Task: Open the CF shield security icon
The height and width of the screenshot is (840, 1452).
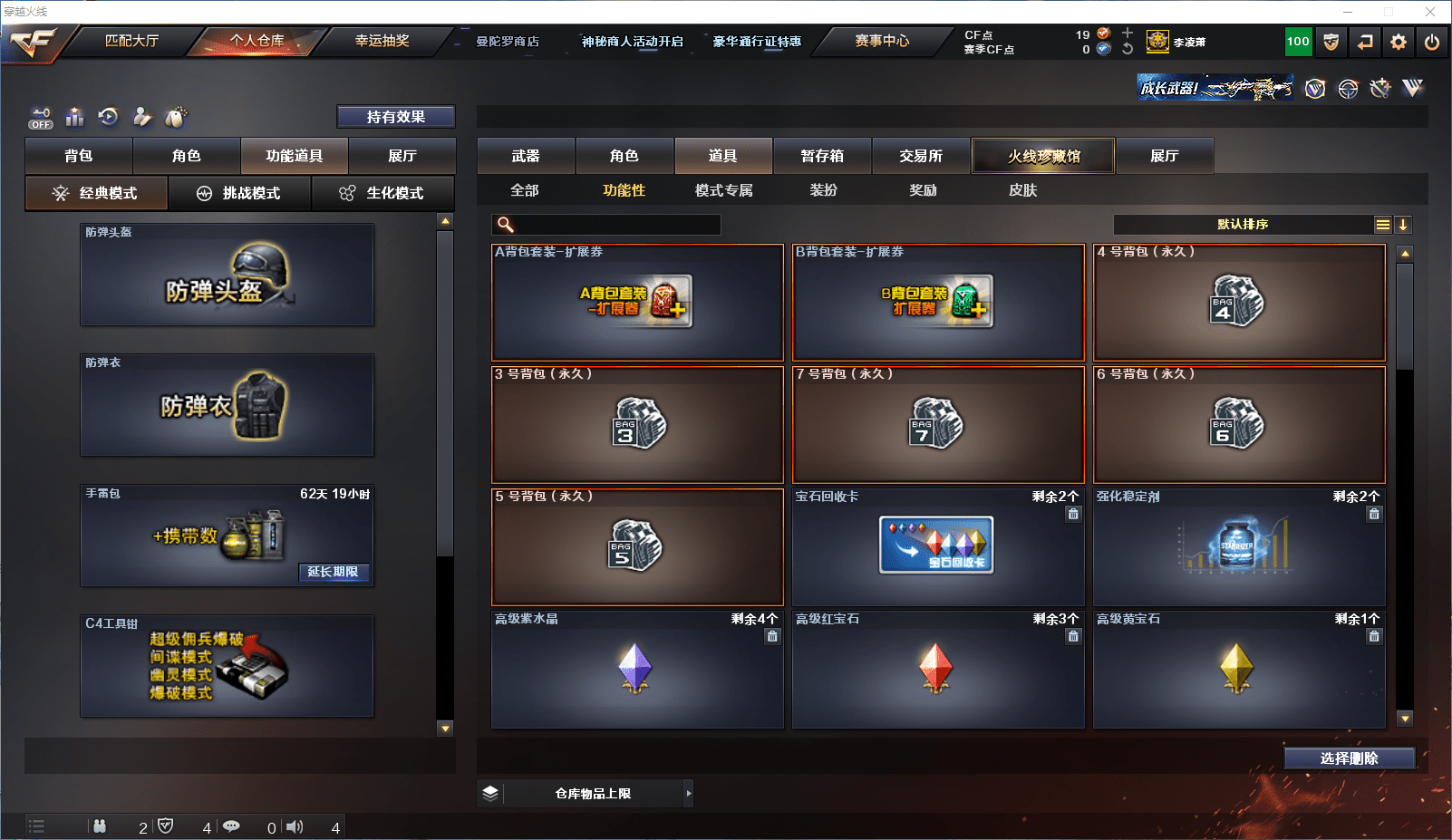Action: 1332,42
